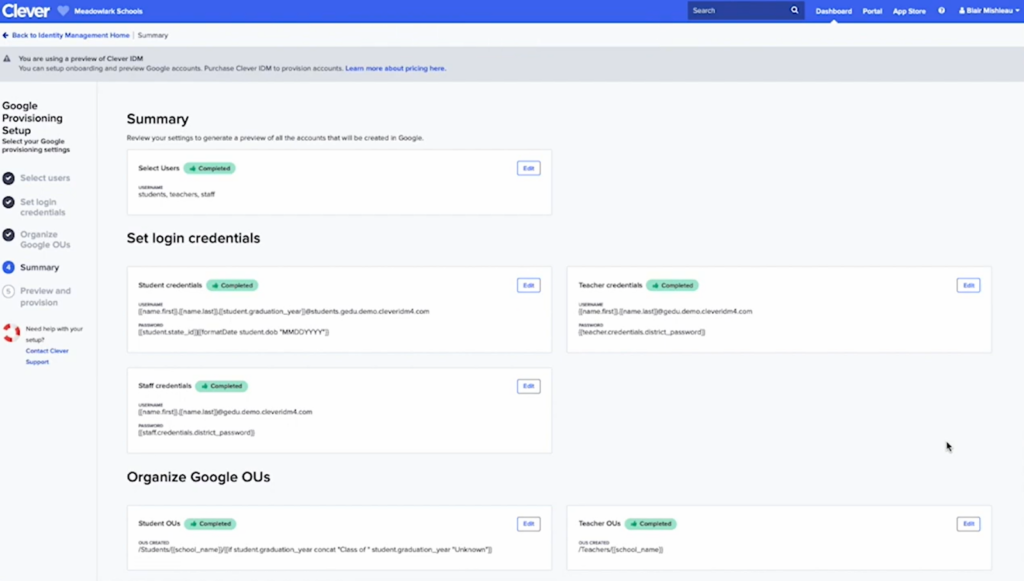Click the Set login credentials step checkmark

(9, 202)
